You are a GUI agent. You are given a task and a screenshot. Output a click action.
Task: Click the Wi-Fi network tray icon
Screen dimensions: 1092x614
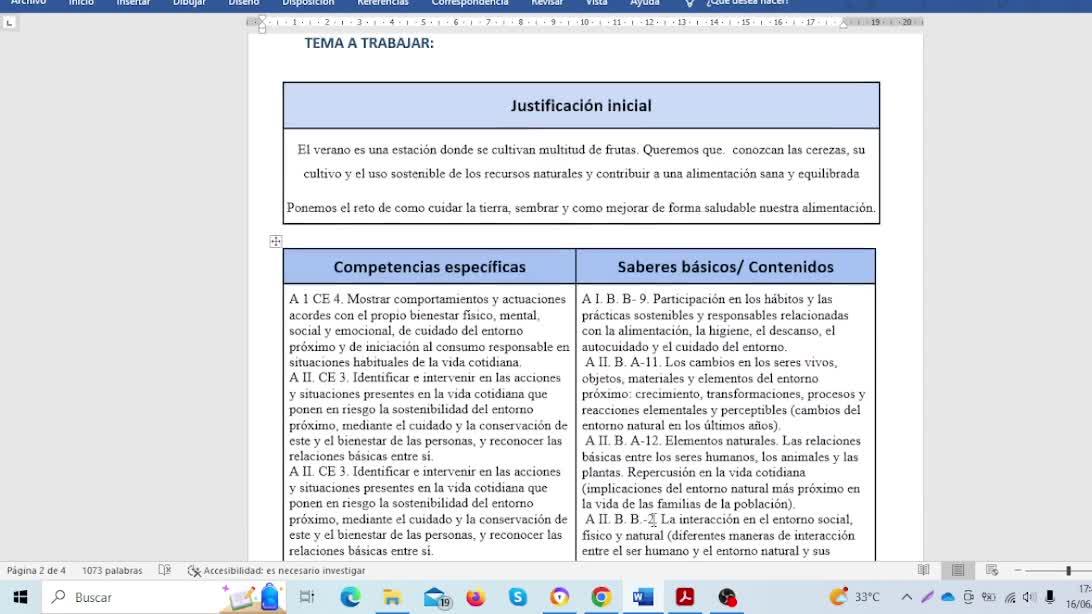point(1010,597)
